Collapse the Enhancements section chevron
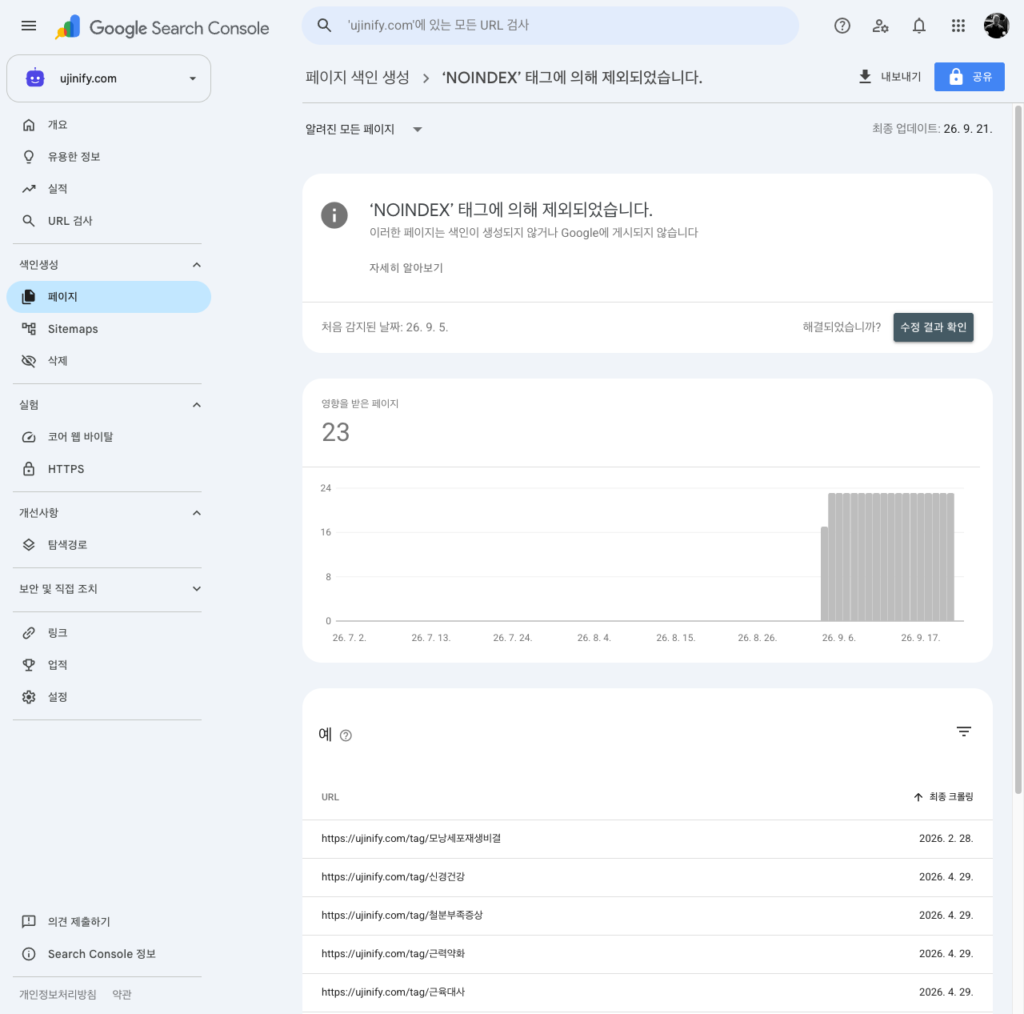 [x=197, y=513]
